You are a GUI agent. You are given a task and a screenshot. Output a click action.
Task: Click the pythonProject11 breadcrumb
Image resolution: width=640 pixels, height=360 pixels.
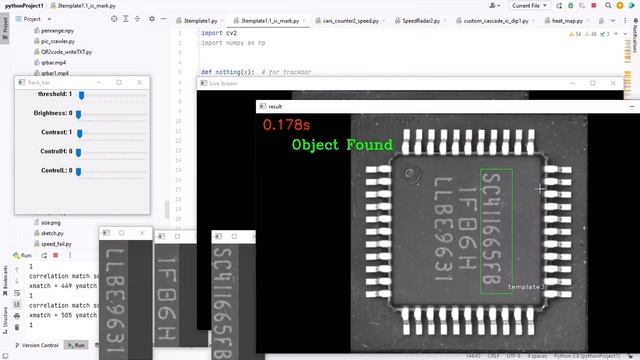pyautogui.click(x=24, y=6)
